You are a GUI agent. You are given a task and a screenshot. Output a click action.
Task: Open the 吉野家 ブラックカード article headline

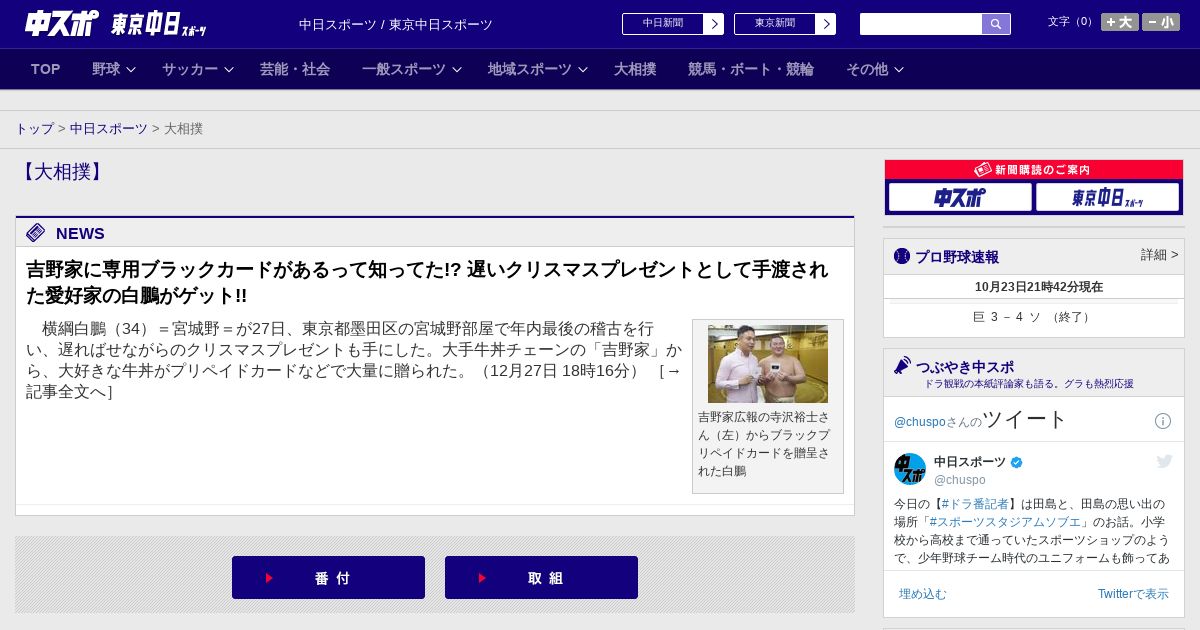427,283
